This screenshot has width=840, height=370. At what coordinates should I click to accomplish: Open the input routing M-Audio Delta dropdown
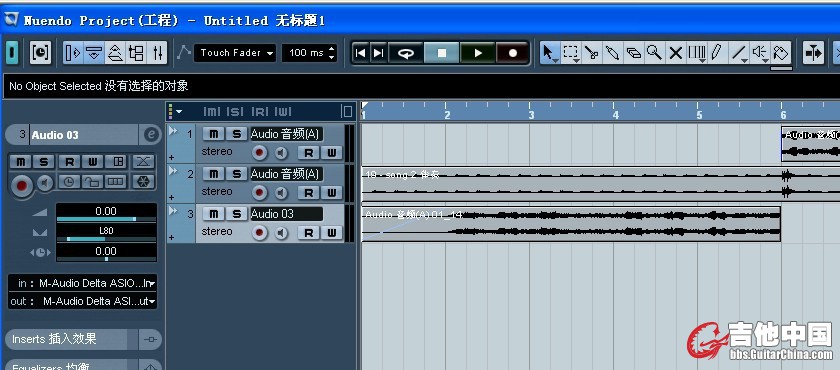click(x=82, y=283)
